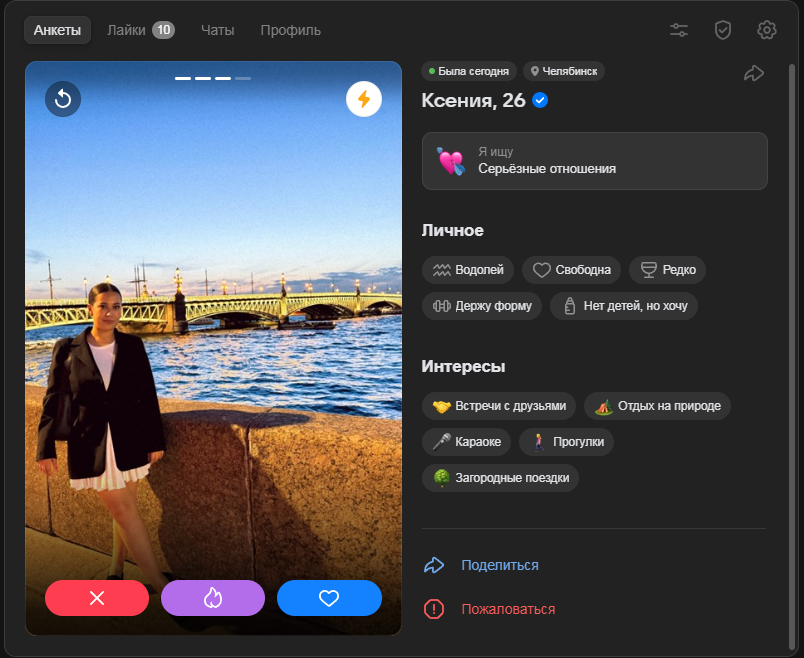Click the Челябинск location tag

tap(564, 71)
